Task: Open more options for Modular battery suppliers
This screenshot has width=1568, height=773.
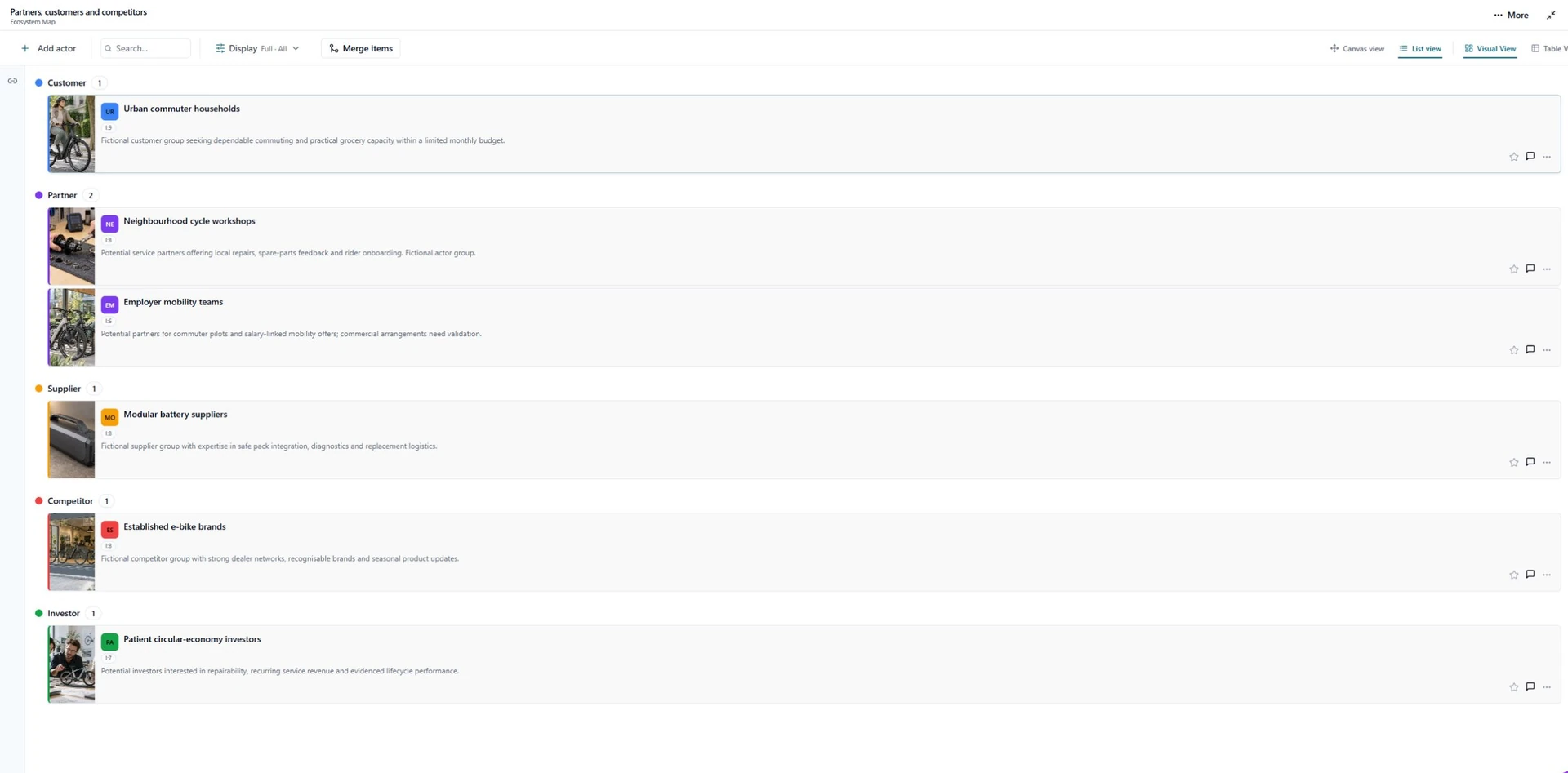Action: tap(1547, 463)
